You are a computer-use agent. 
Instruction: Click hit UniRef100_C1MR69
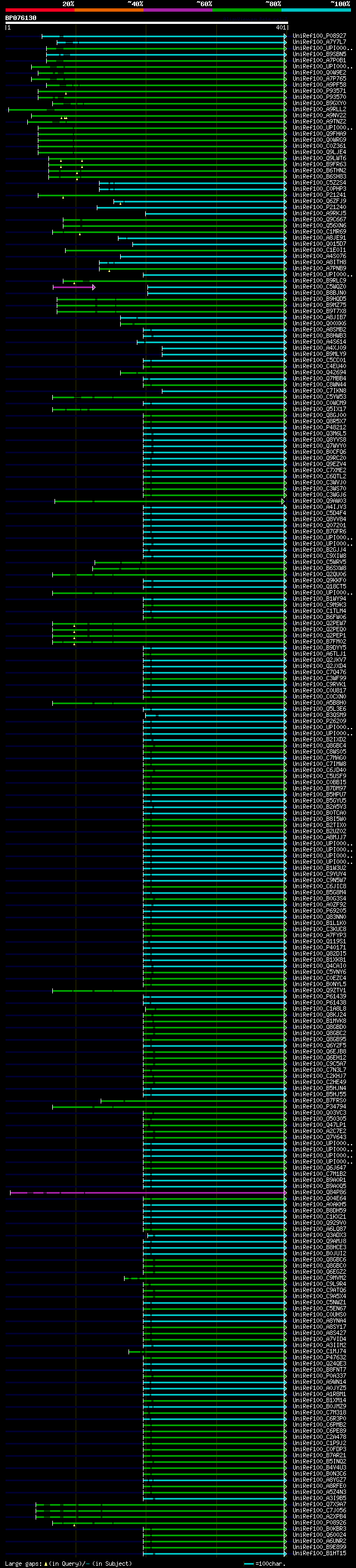319,231
